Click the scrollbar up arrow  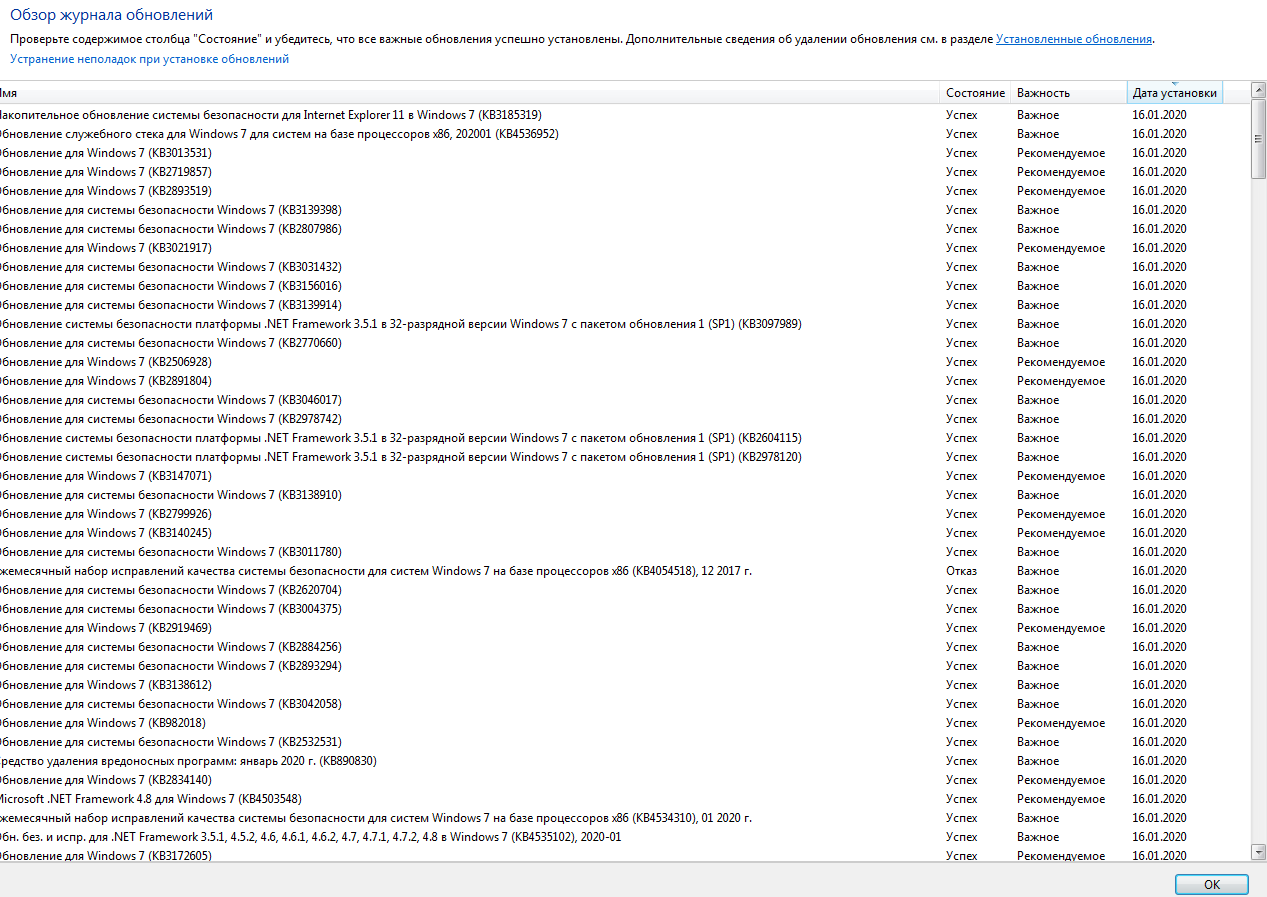1259,91
